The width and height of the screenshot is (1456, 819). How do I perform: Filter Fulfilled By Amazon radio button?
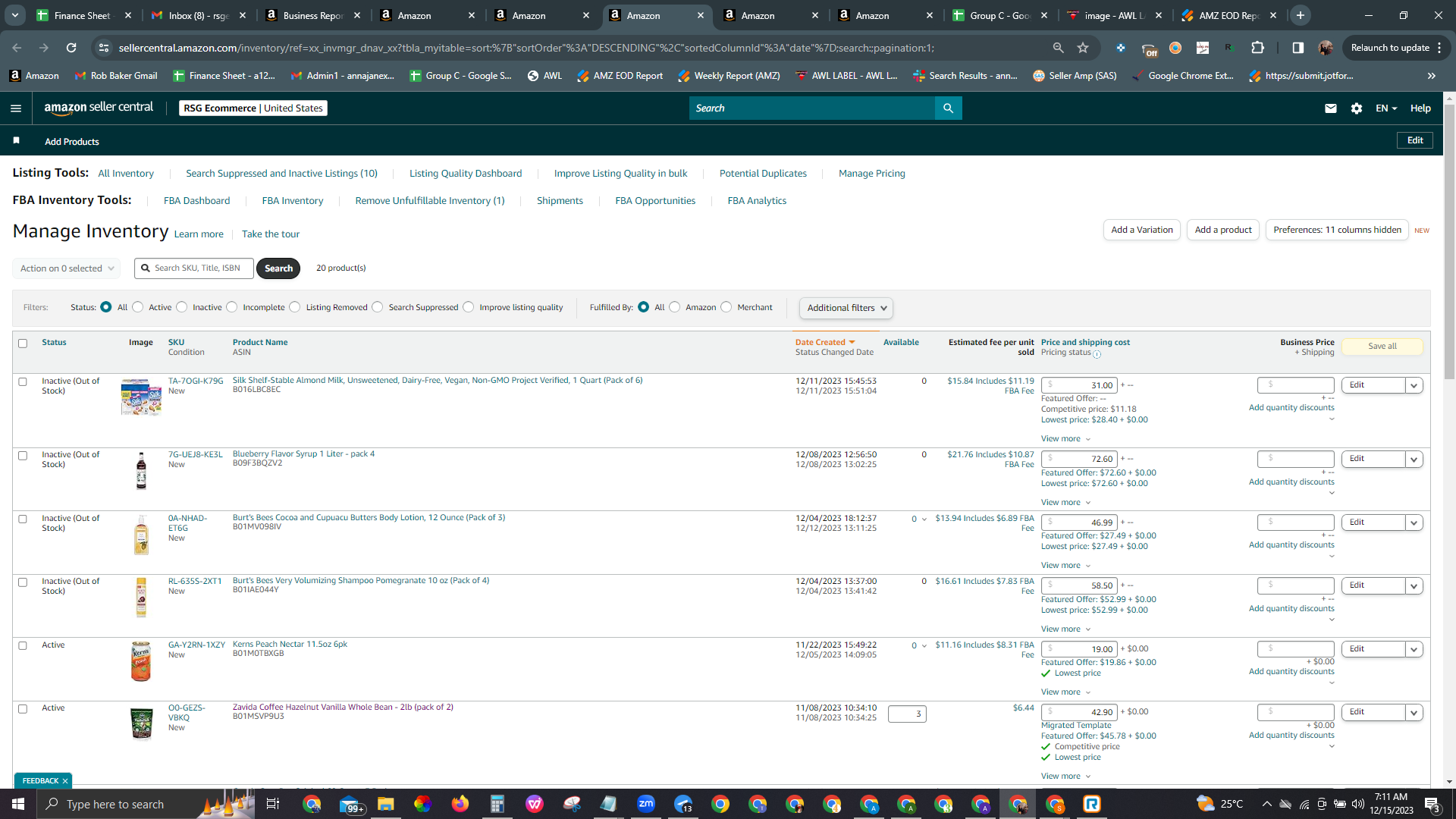(x=675, y=307)
